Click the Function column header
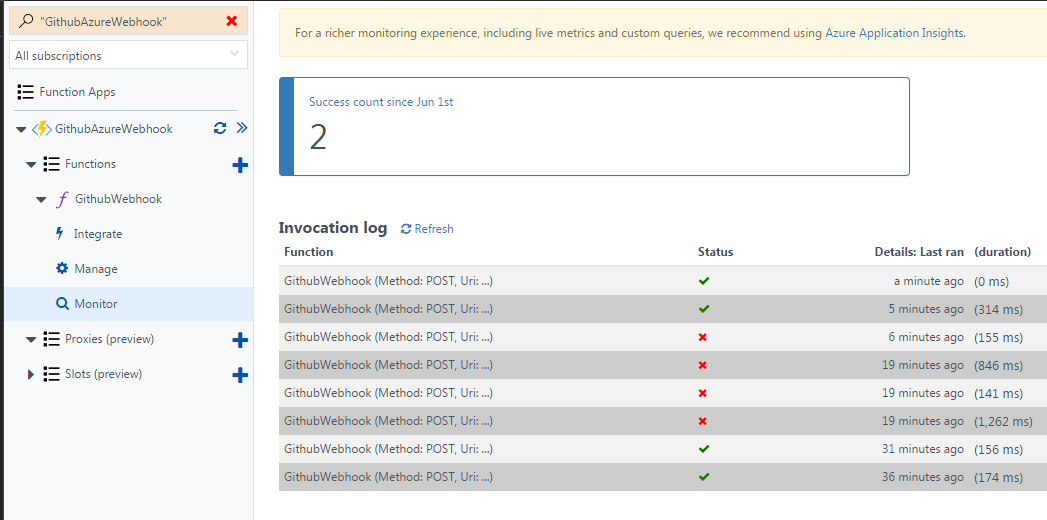The image size is (1047, 520). (x=308, y=252)
